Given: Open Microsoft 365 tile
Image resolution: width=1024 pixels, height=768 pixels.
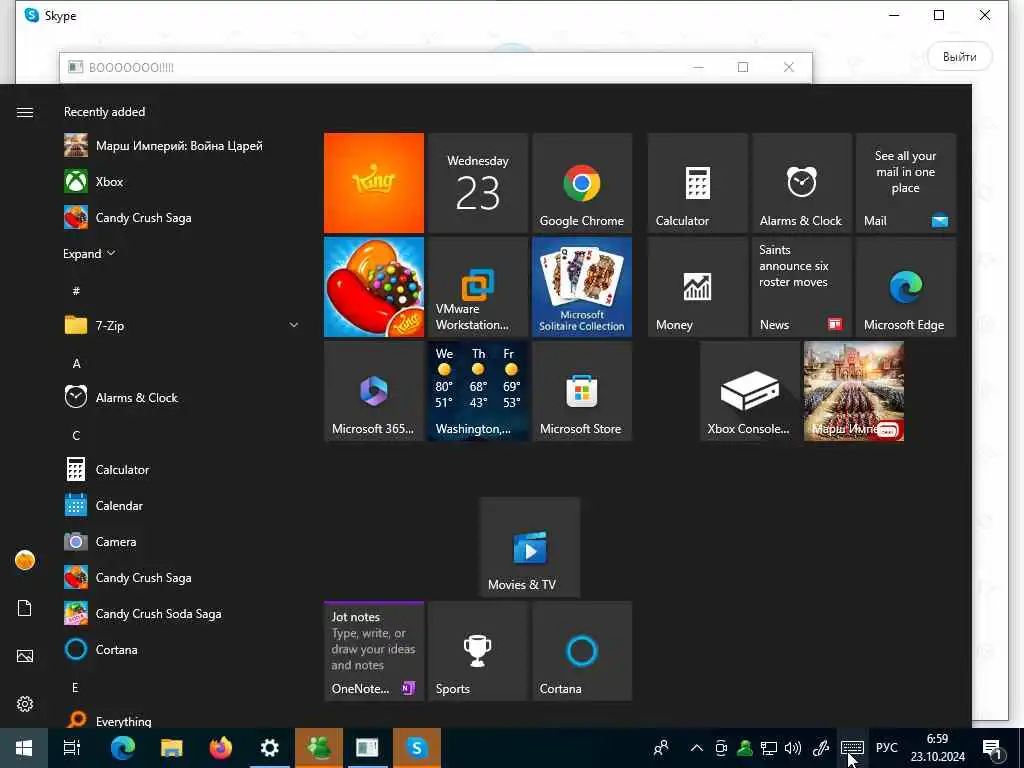Looking at the screenshot, I should [x=374, y=391].
